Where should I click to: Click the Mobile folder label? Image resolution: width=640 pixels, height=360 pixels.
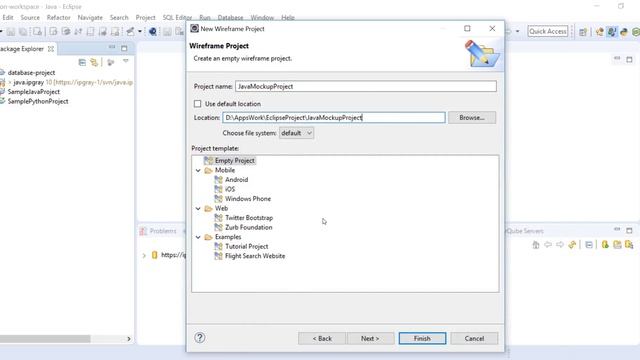click(225, 170)
